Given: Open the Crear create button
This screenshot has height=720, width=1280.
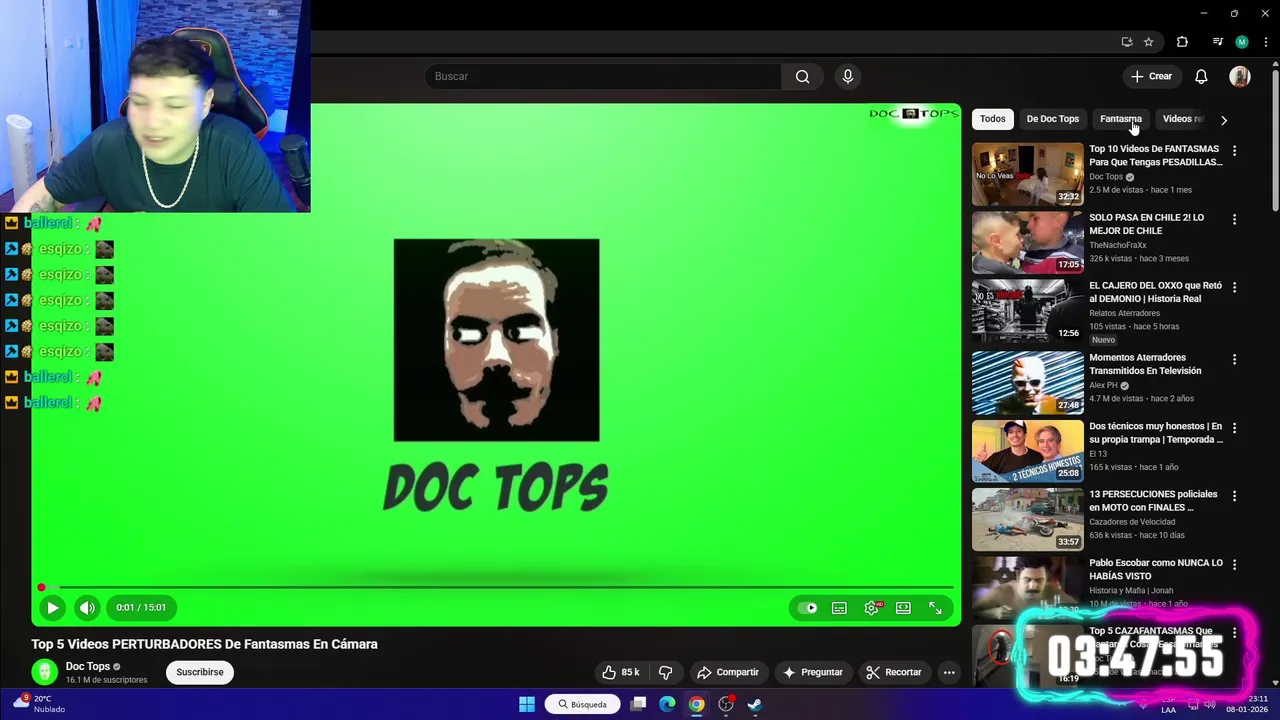Looking at the screenshot, I should click(1151, 76).
